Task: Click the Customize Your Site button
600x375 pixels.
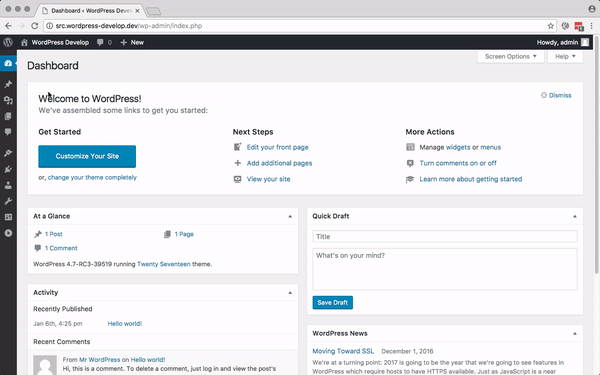Action: (x=87, y=156)
